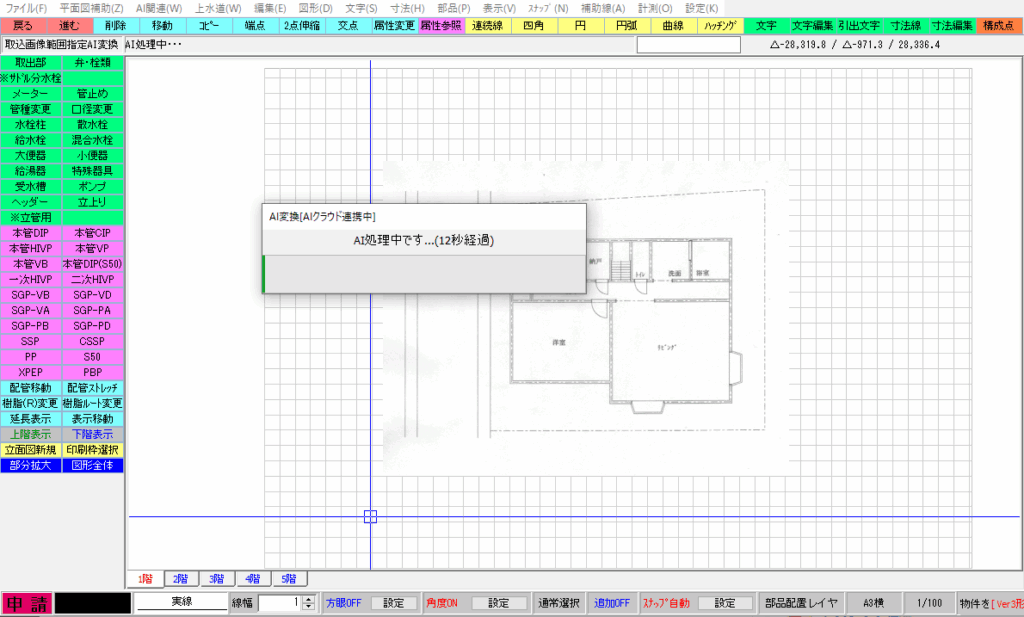Select the 本管DIP pipe type
Viewport: 1024px width, 617px height.
pyautogui.click(x=29, y=233)
